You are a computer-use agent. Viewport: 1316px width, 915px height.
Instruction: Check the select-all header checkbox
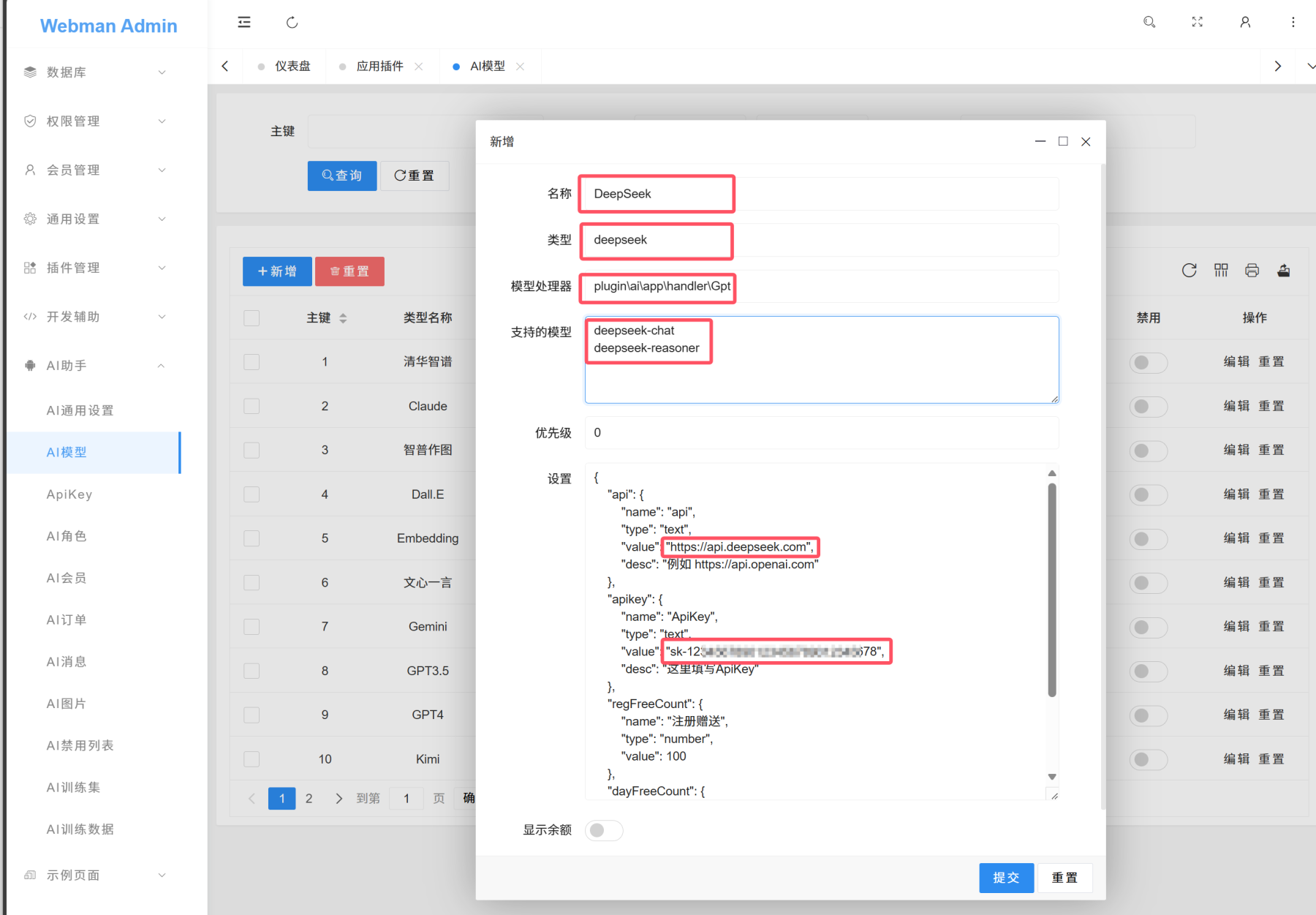tap(252, 318)
